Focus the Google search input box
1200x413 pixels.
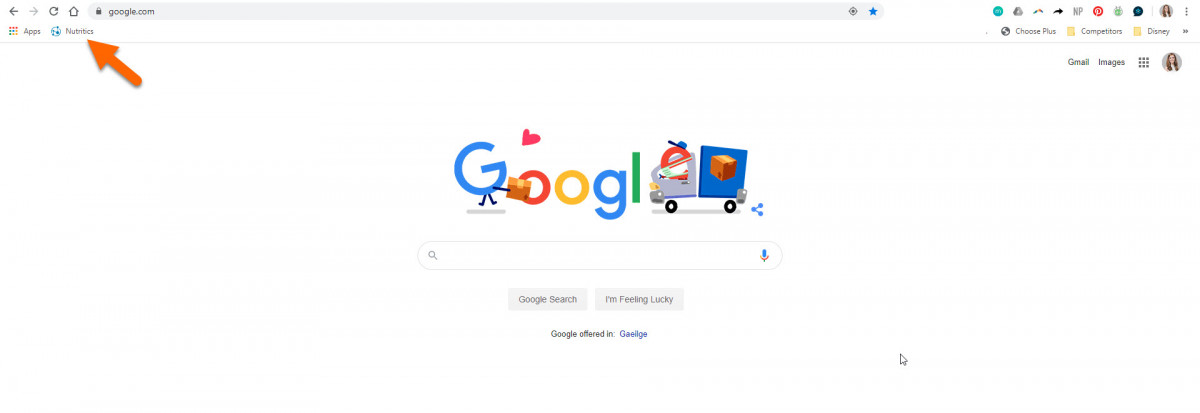pyautogui.click(x=600, y=256)
